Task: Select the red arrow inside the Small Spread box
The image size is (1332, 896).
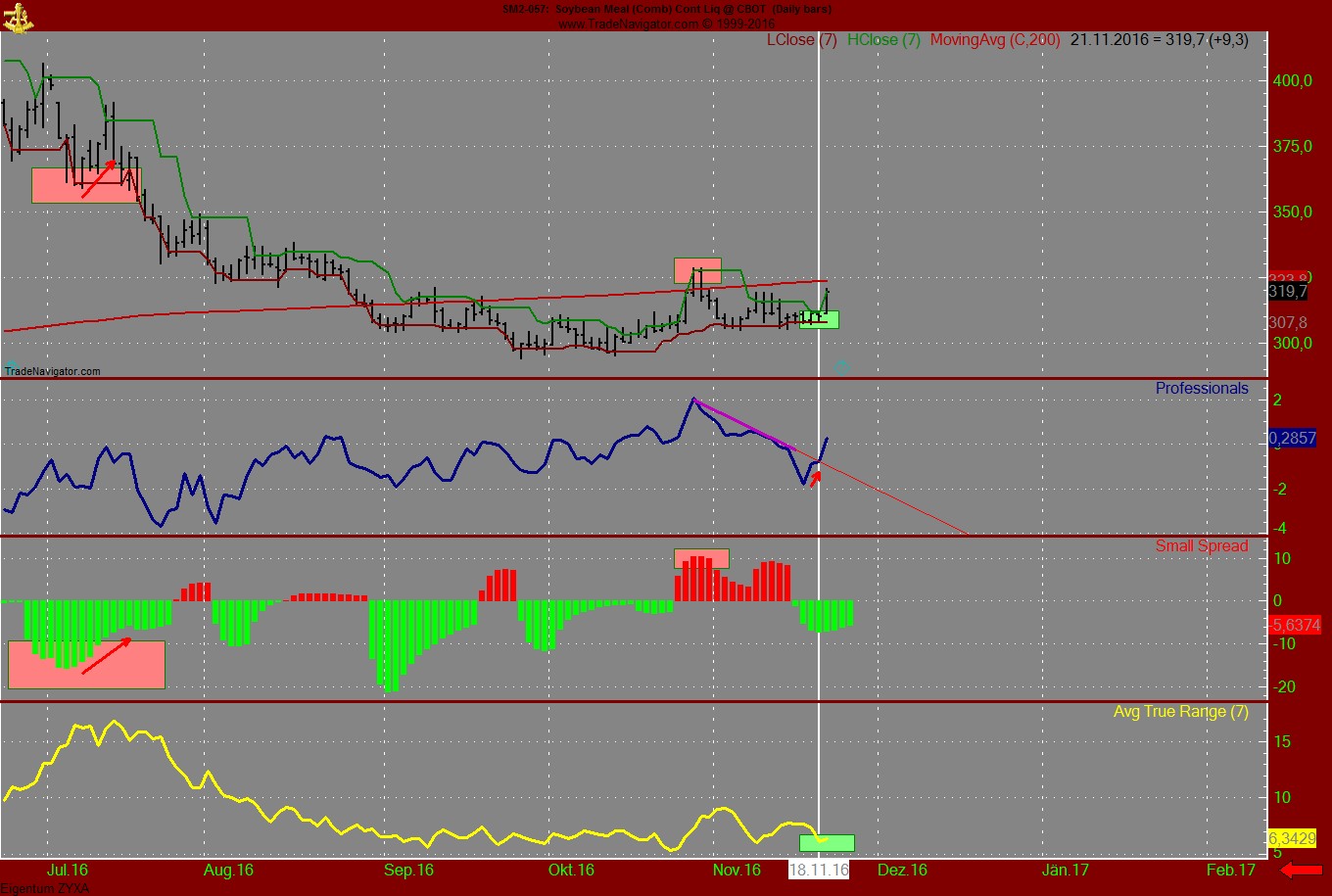Action: coord(108,656)
